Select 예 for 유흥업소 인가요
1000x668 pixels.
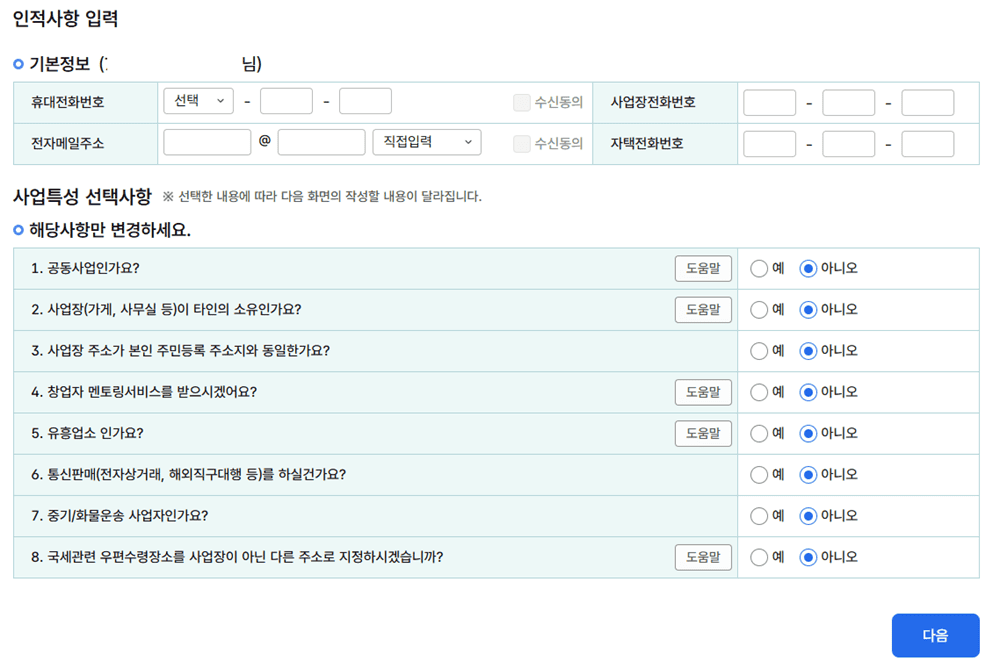759,434
